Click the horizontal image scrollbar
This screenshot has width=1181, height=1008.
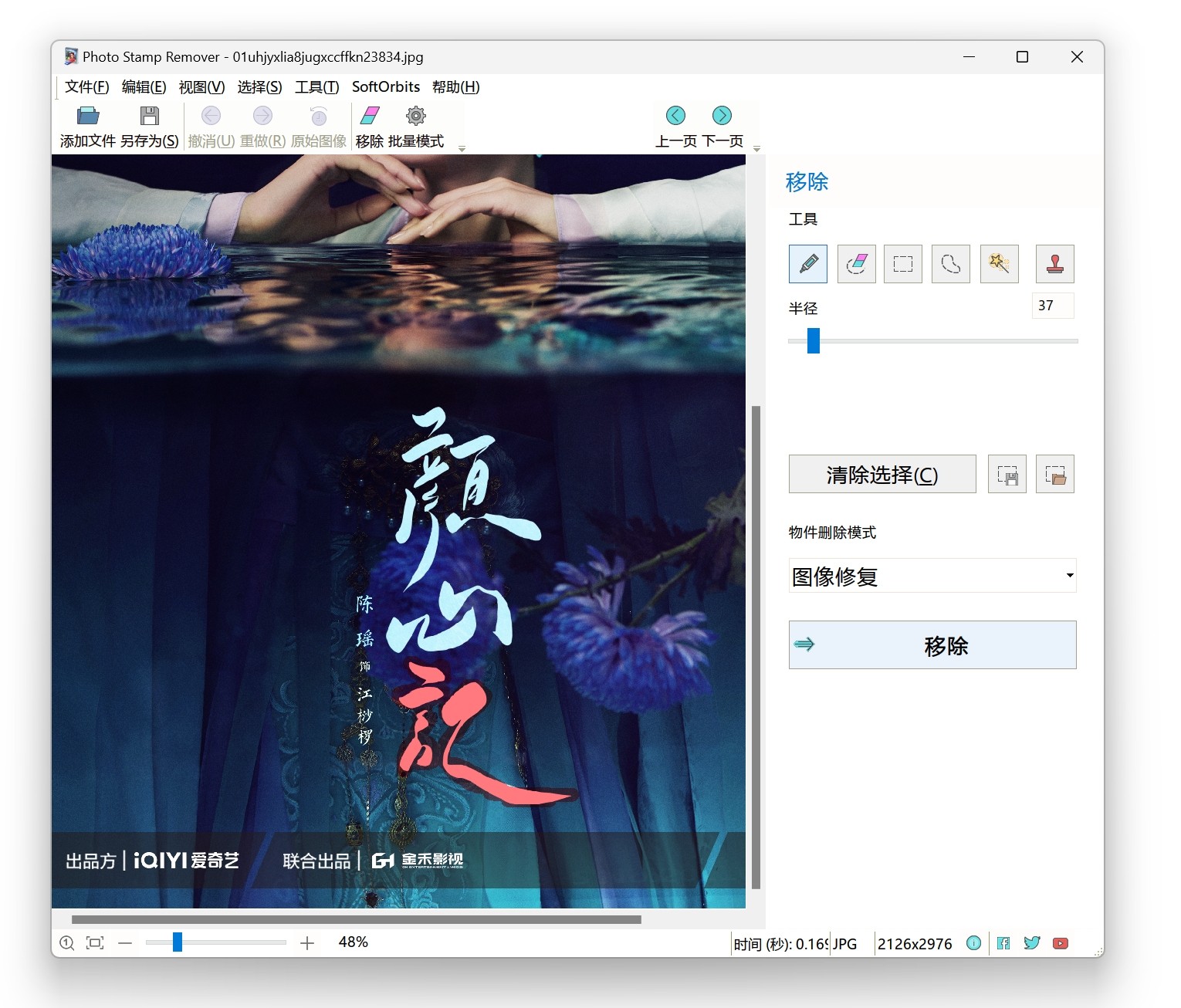357,919
